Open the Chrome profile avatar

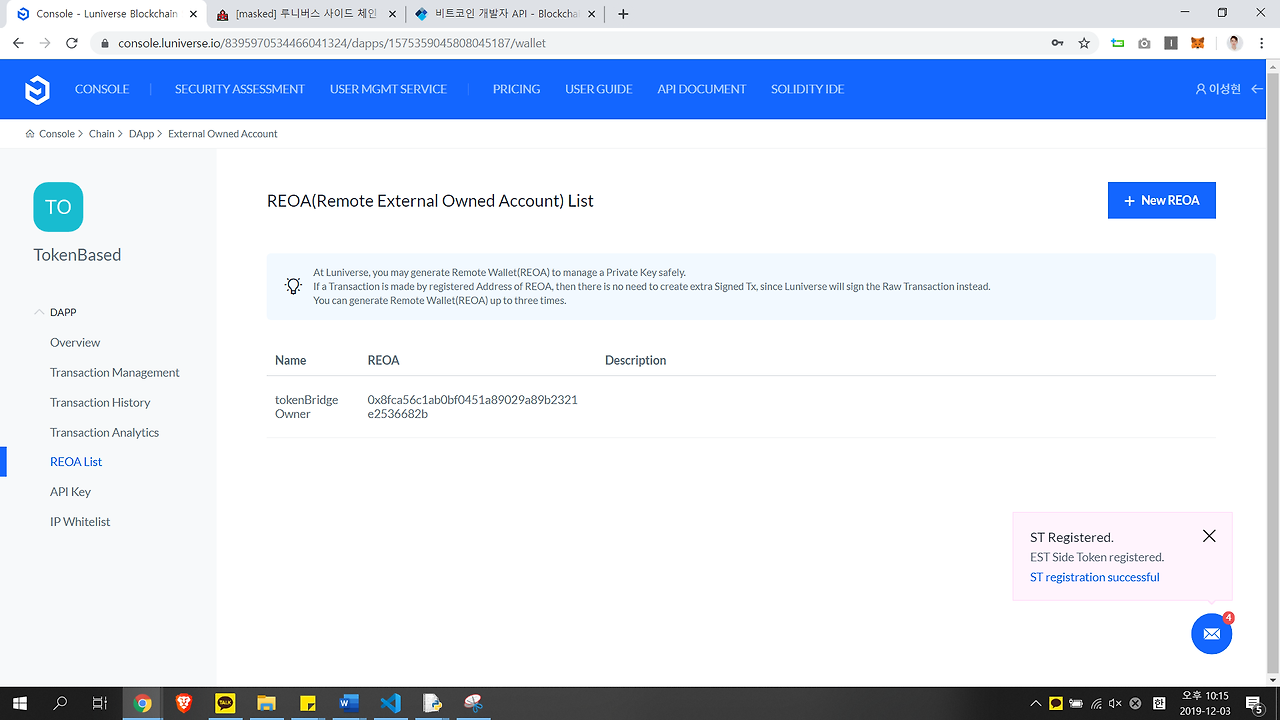(1235, 43)
